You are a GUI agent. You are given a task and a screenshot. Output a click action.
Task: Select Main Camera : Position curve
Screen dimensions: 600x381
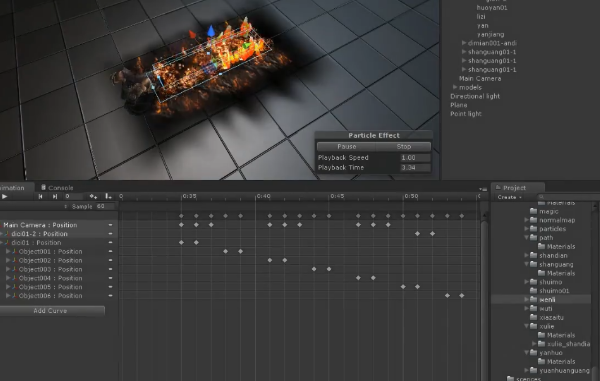[40, 225]
